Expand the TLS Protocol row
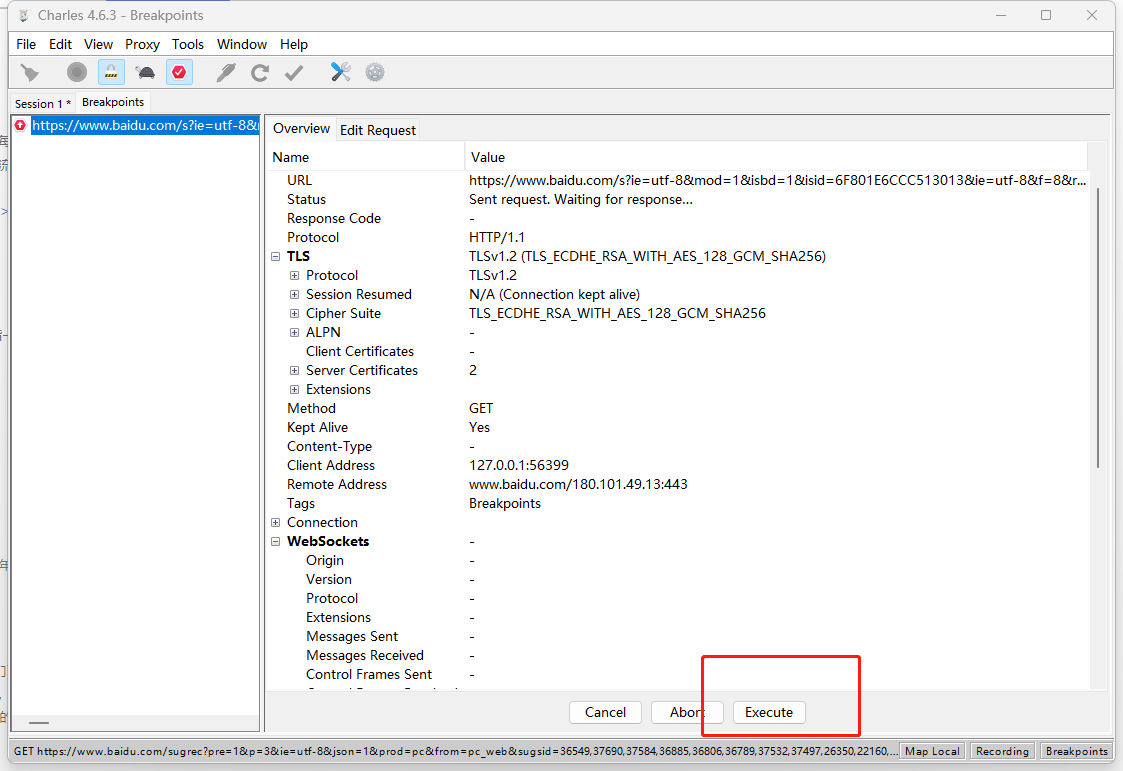 point(294,276)
